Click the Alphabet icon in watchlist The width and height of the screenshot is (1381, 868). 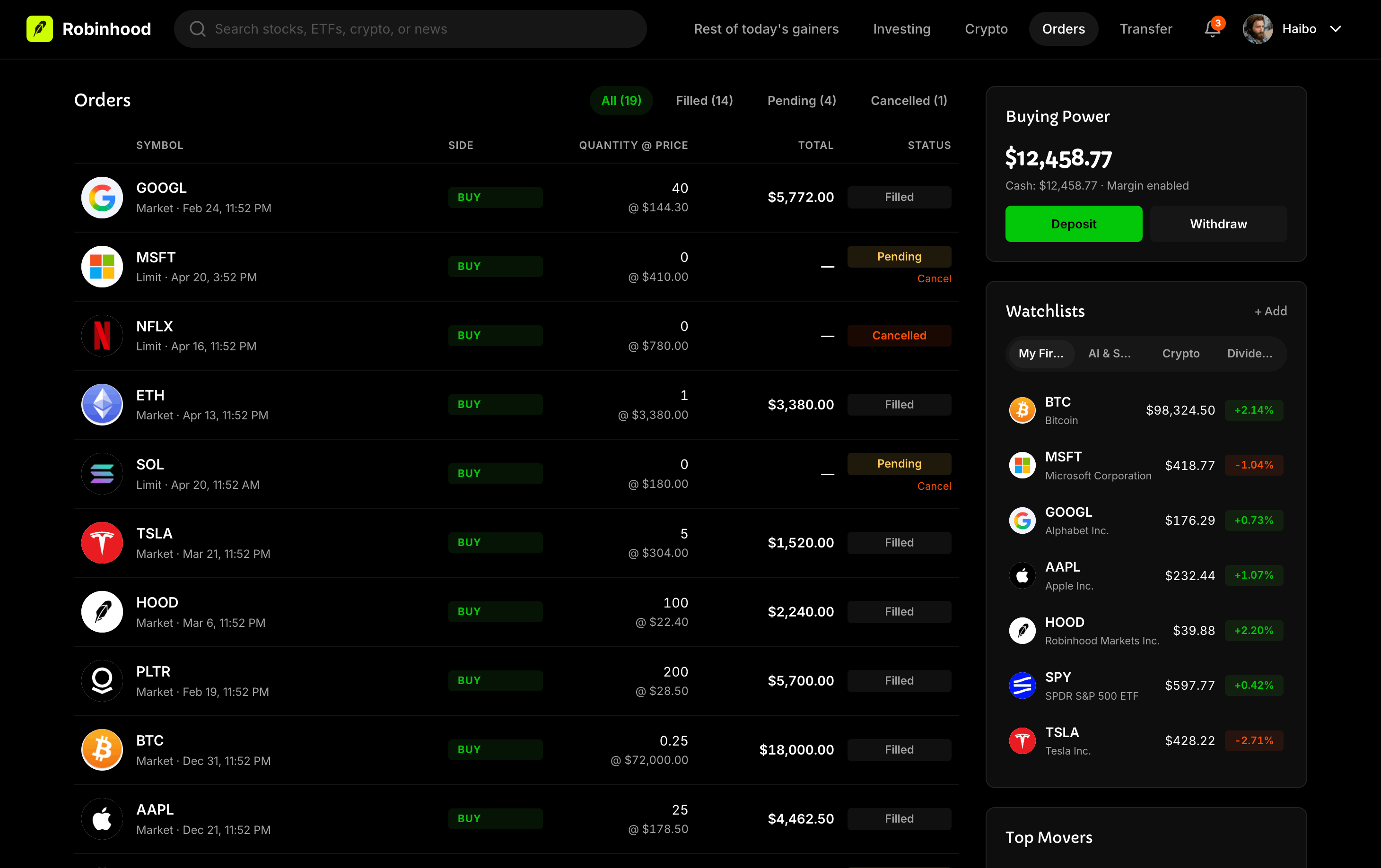1022,521
